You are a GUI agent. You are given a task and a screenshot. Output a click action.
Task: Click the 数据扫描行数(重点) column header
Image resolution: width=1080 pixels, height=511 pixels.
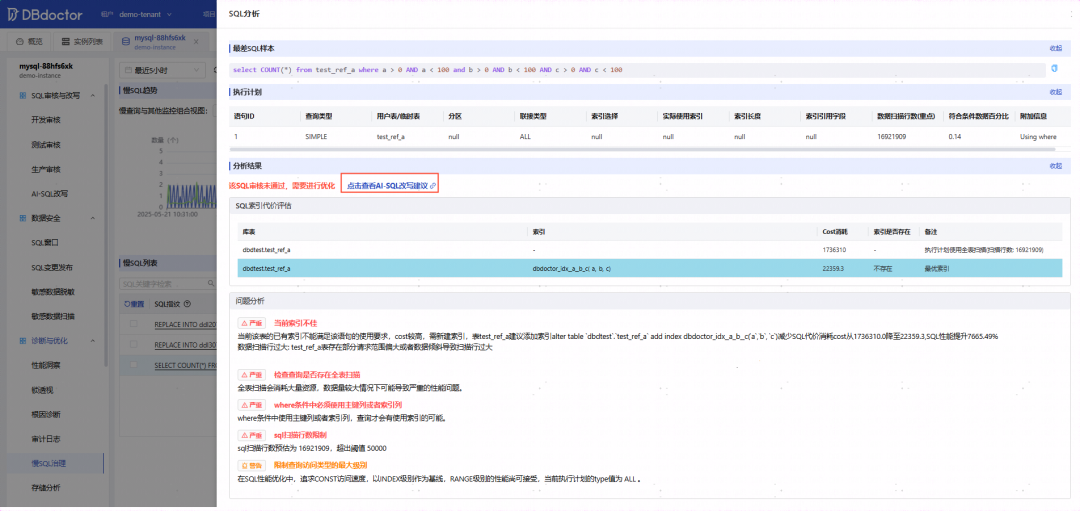click(x=906, y=116)
